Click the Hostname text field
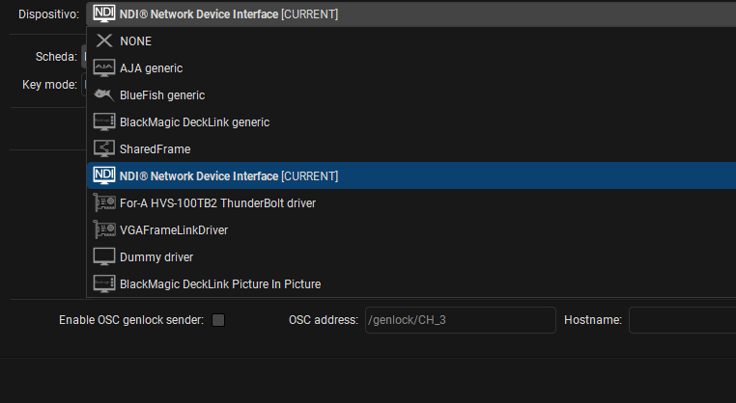Image resolution: width=736 pixels, height=403 pixels. click(682, 320)
